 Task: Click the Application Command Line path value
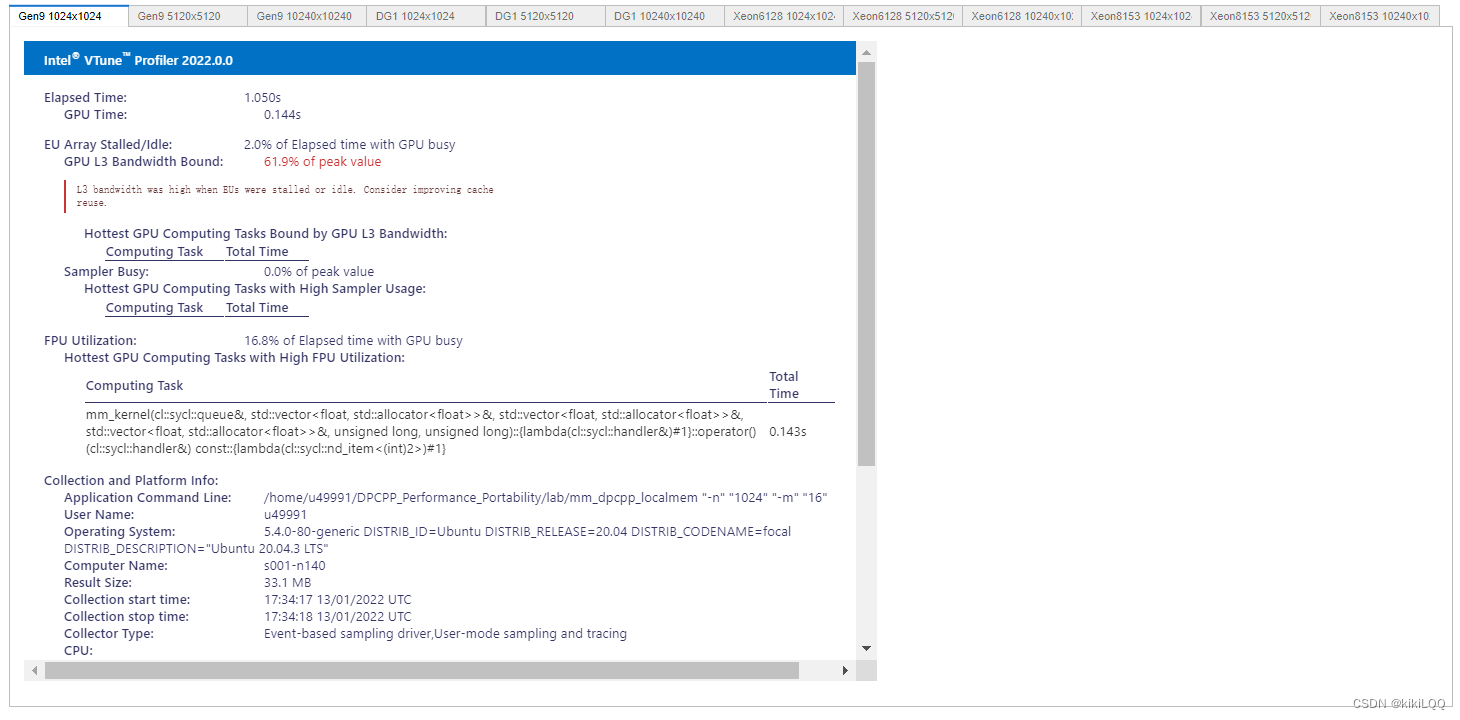(545, 498)
